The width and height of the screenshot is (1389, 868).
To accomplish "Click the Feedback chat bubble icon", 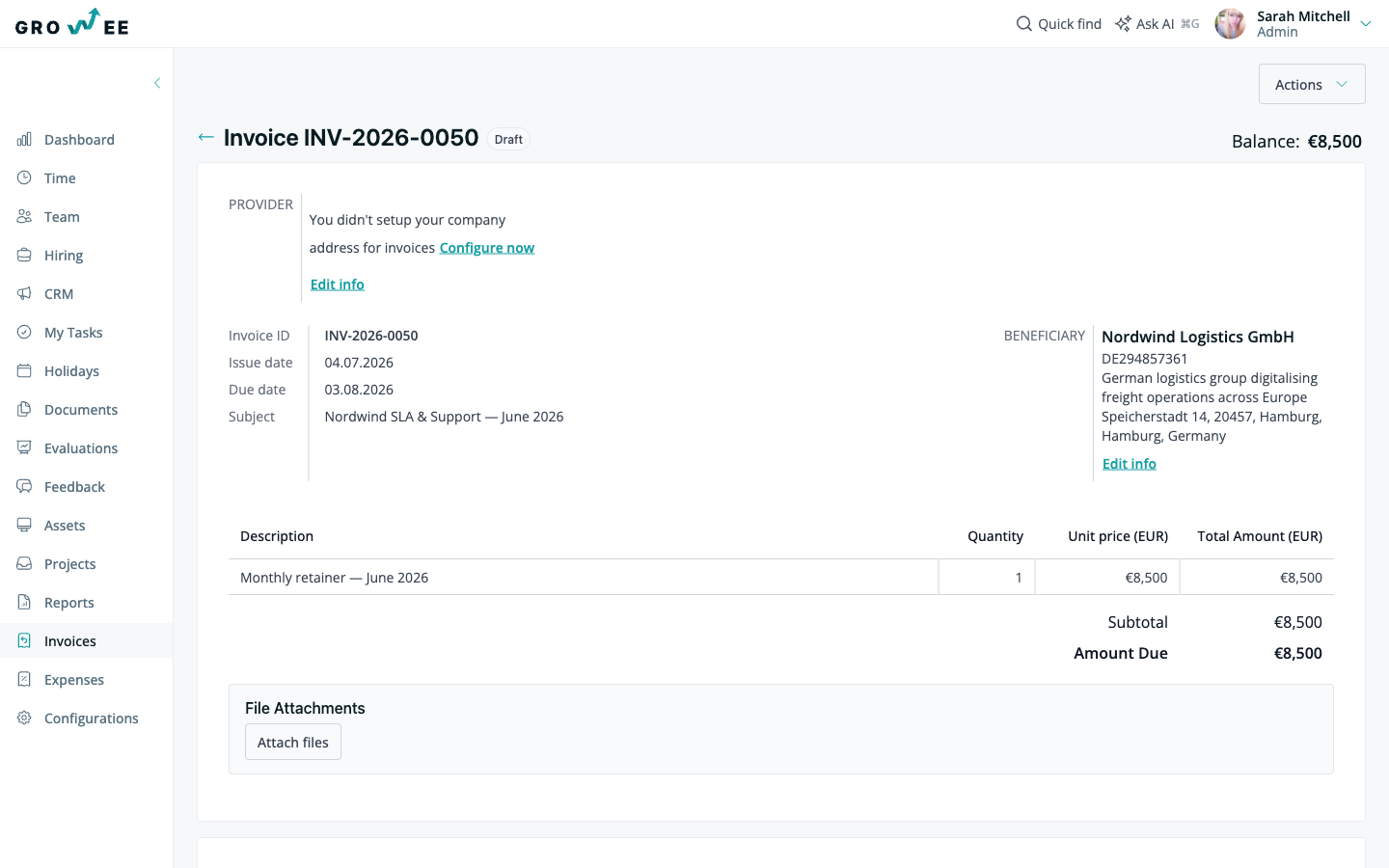I will click(24, 487).
